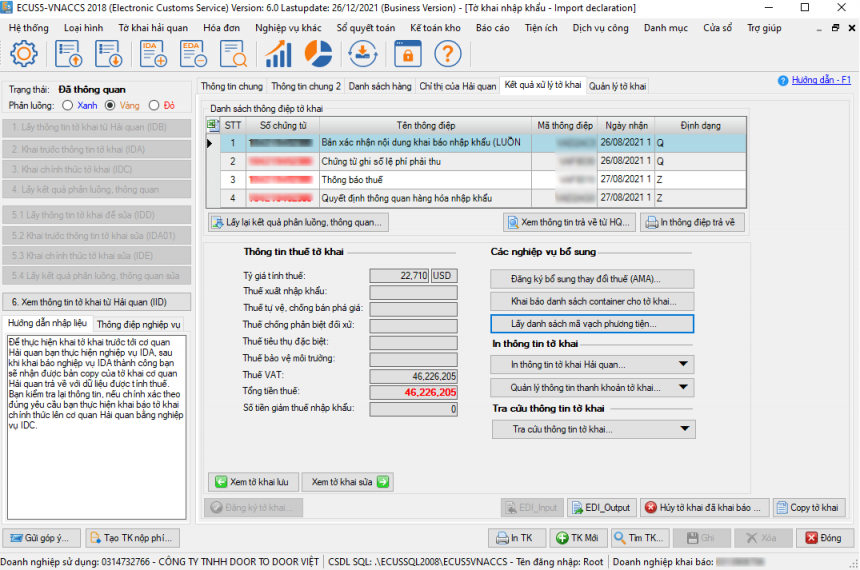Viewport: 860px width, 570px height.
Task: Click the 'Copy tờ khai' button
Action: pyautogui.click(x=809, y=507)
